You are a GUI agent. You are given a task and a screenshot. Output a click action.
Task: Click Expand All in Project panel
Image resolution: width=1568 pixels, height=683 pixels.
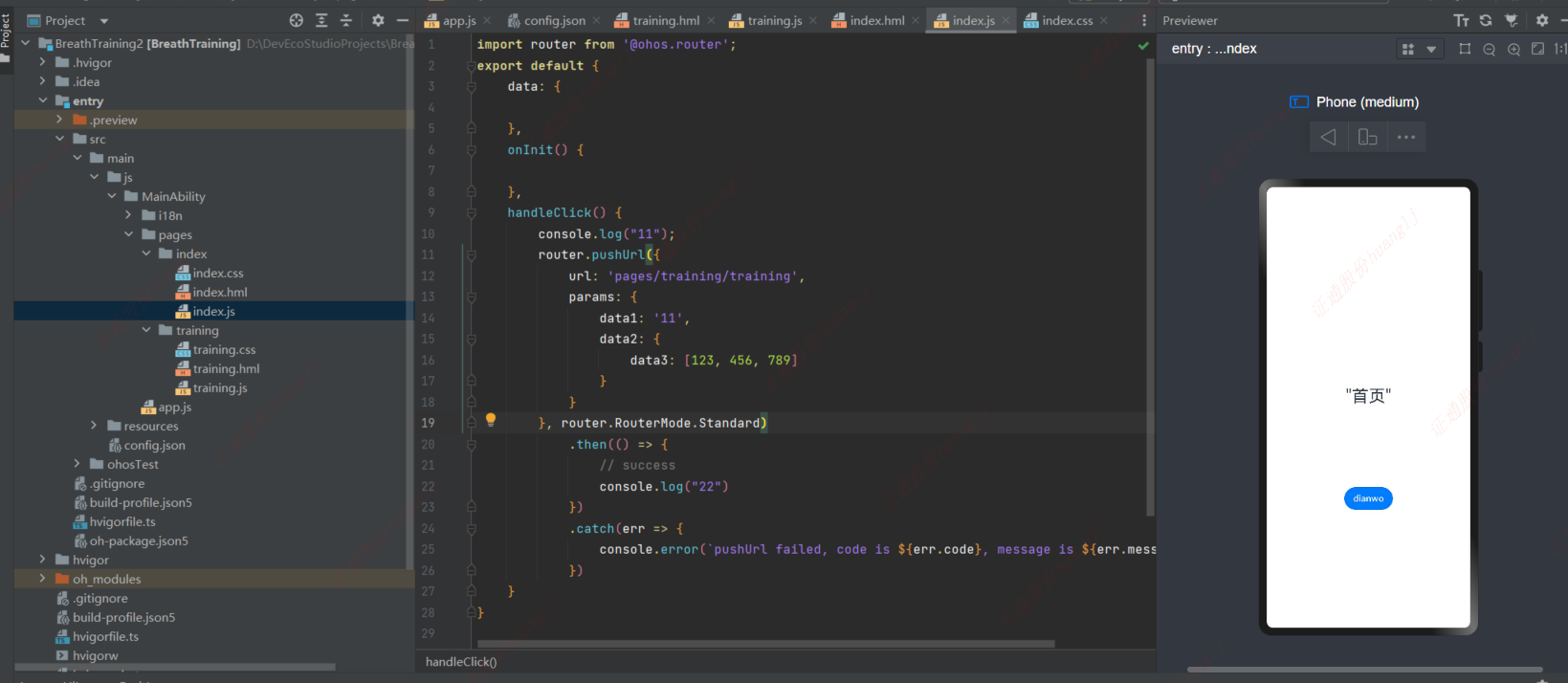tap(321, 20)
